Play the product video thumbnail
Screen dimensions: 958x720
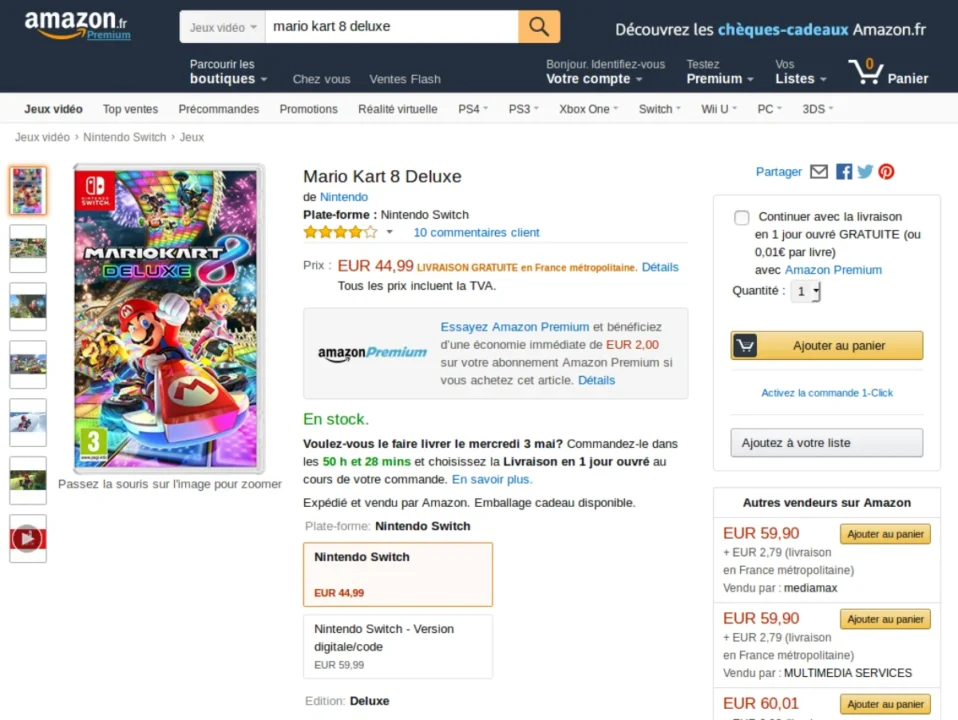28,539
